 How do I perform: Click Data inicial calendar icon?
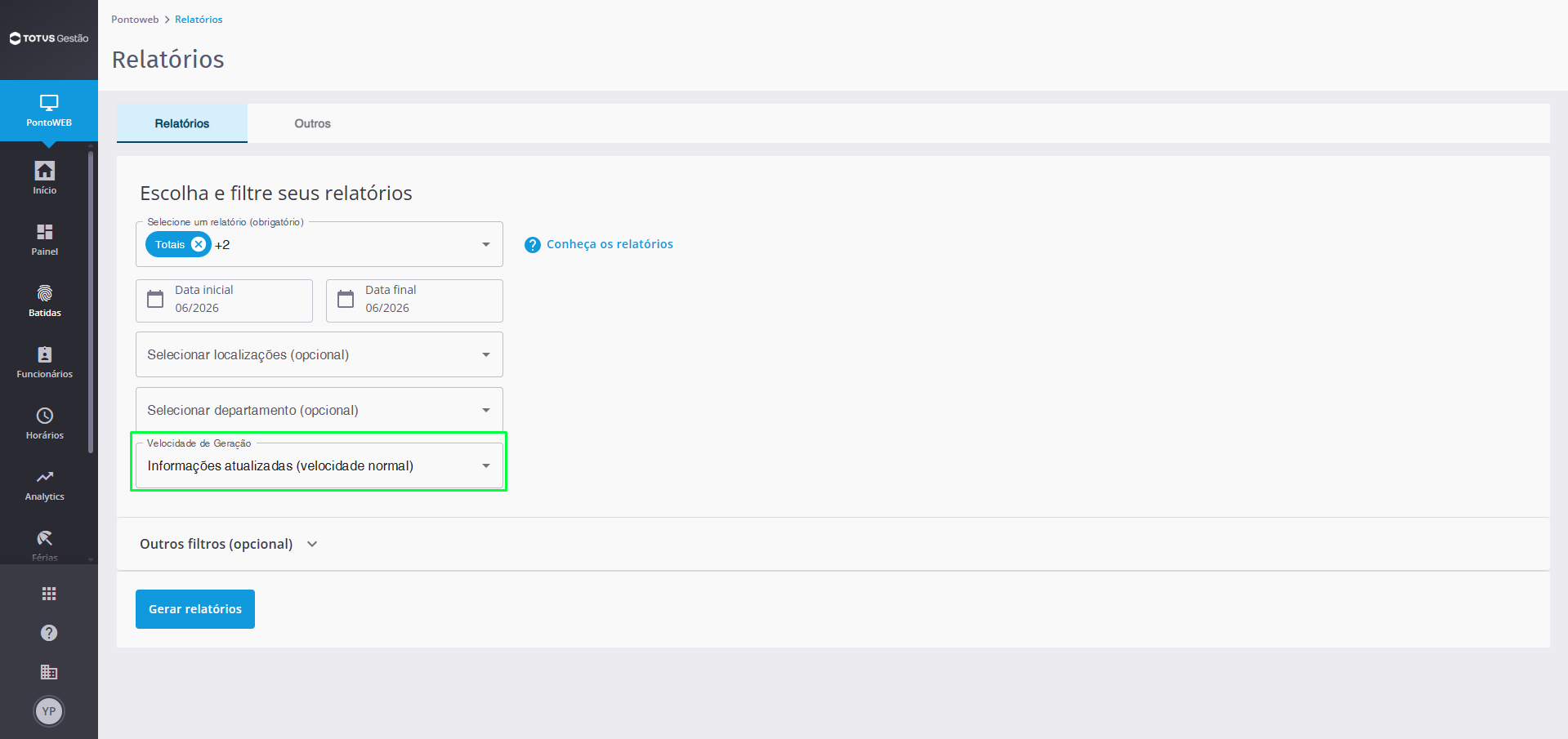[155, 300]
